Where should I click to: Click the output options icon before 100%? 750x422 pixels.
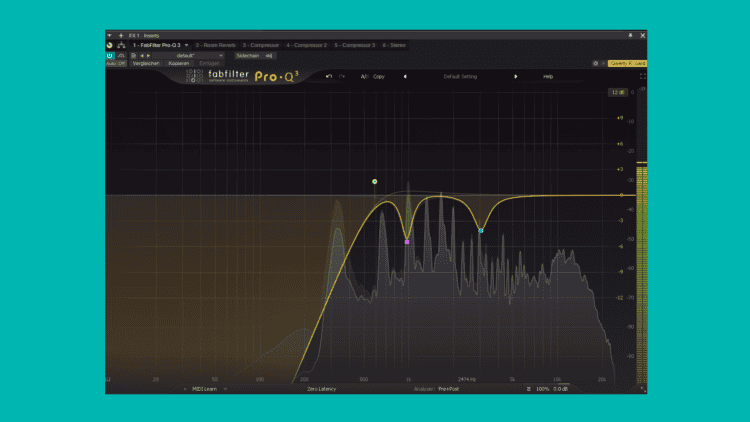click(529, 389)
